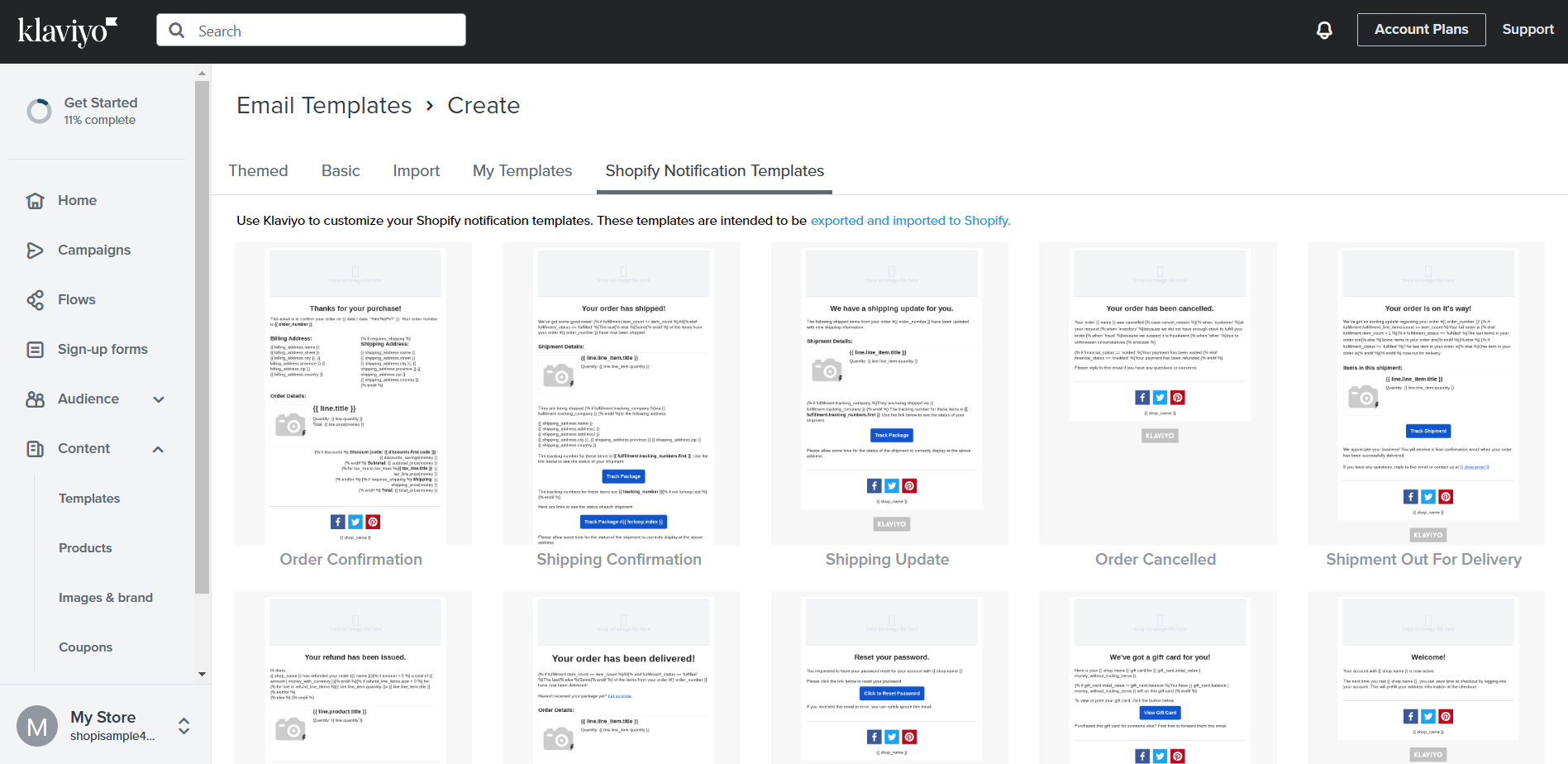Click the Content icon in sidebar
The height and width of the screenshot is (764, 1568).
pyautogui.click(x=35, y=449)
